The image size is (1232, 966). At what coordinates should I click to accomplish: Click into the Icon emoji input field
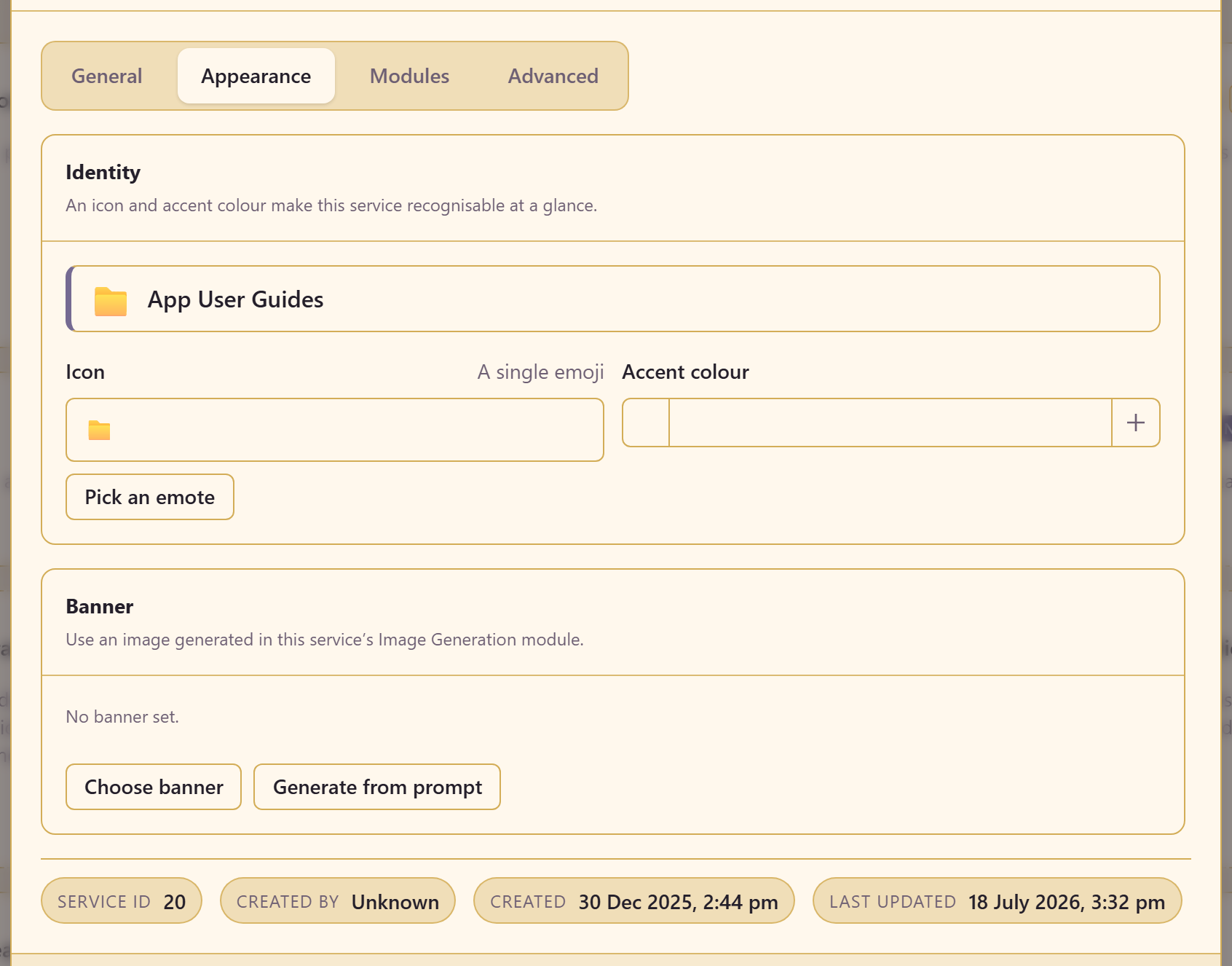click(335, 430)
